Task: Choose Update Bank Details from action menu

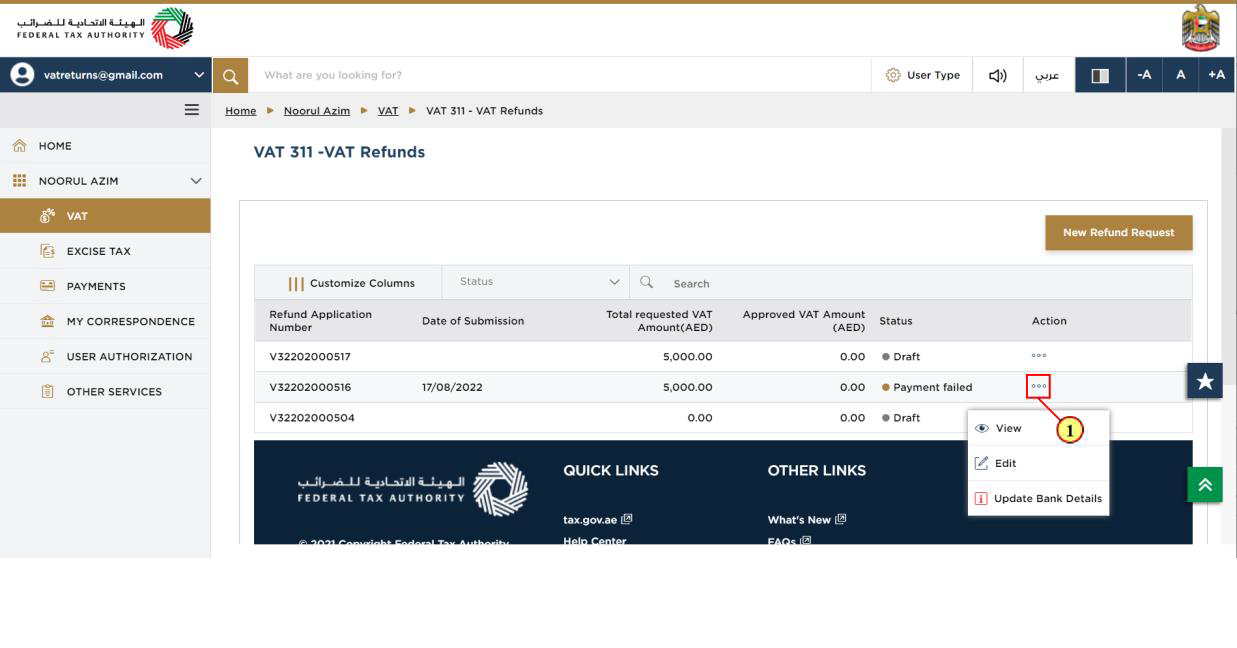Action: tap(1038, 498)
